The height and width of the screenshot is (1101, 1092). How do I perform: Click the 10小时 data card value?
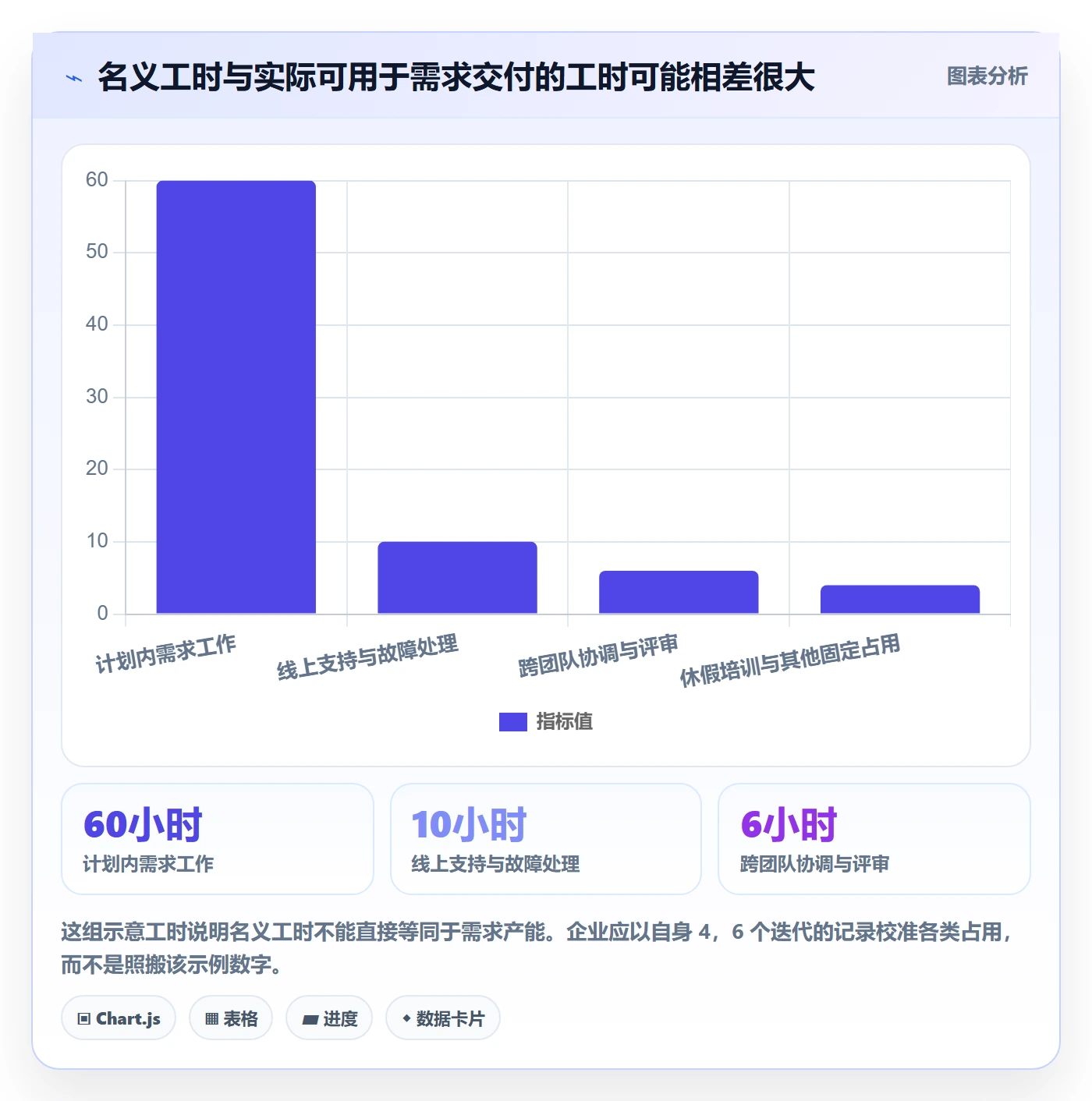click(x=469, y=825)
